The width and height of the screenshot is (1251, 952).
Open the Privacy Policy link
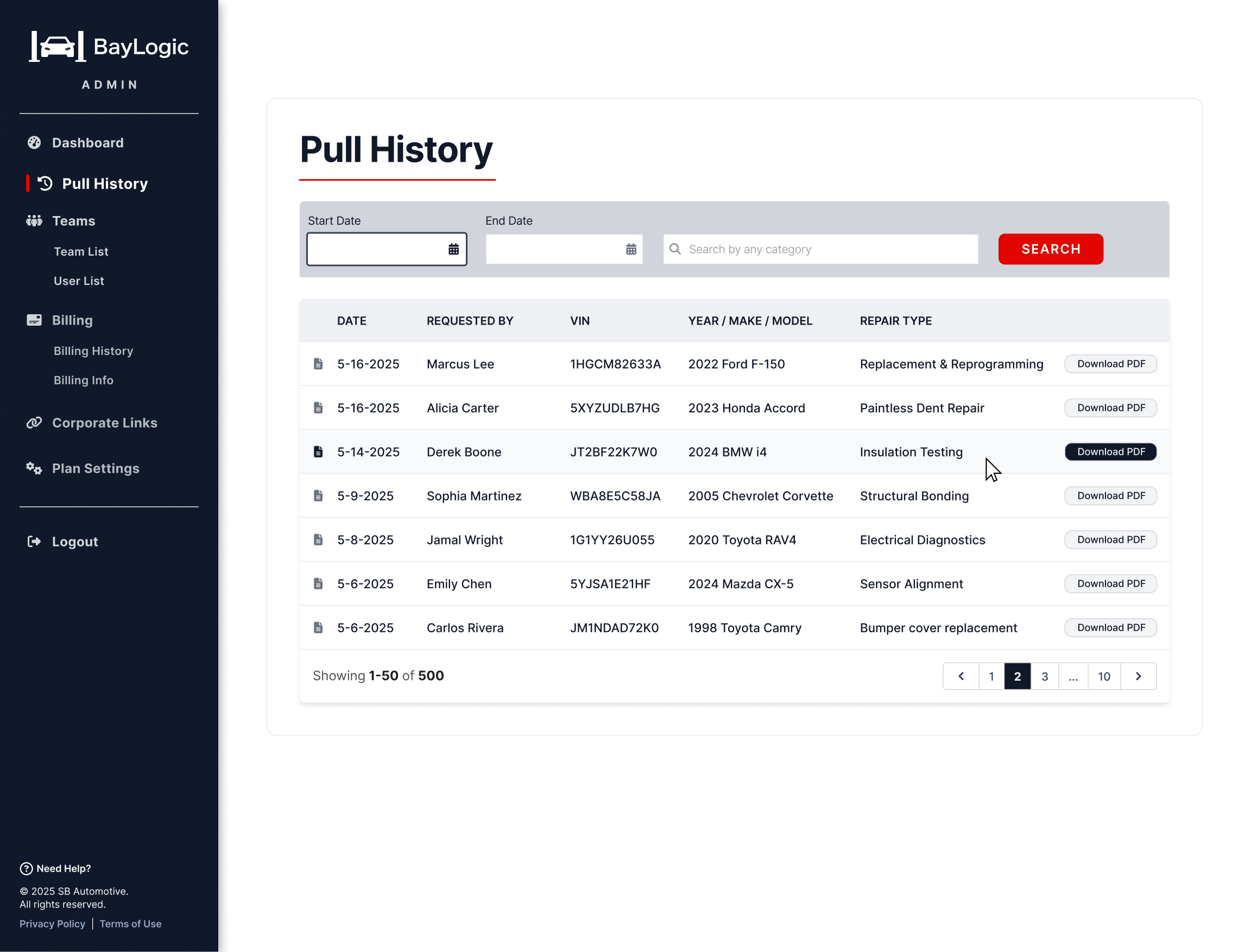click(52, 924)
